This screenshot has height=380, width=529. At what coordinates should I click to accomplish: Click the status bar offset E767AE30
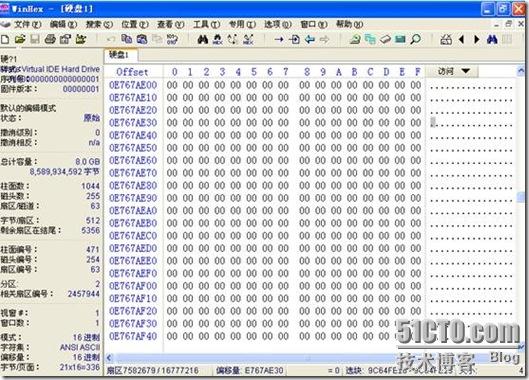point(250,371)
